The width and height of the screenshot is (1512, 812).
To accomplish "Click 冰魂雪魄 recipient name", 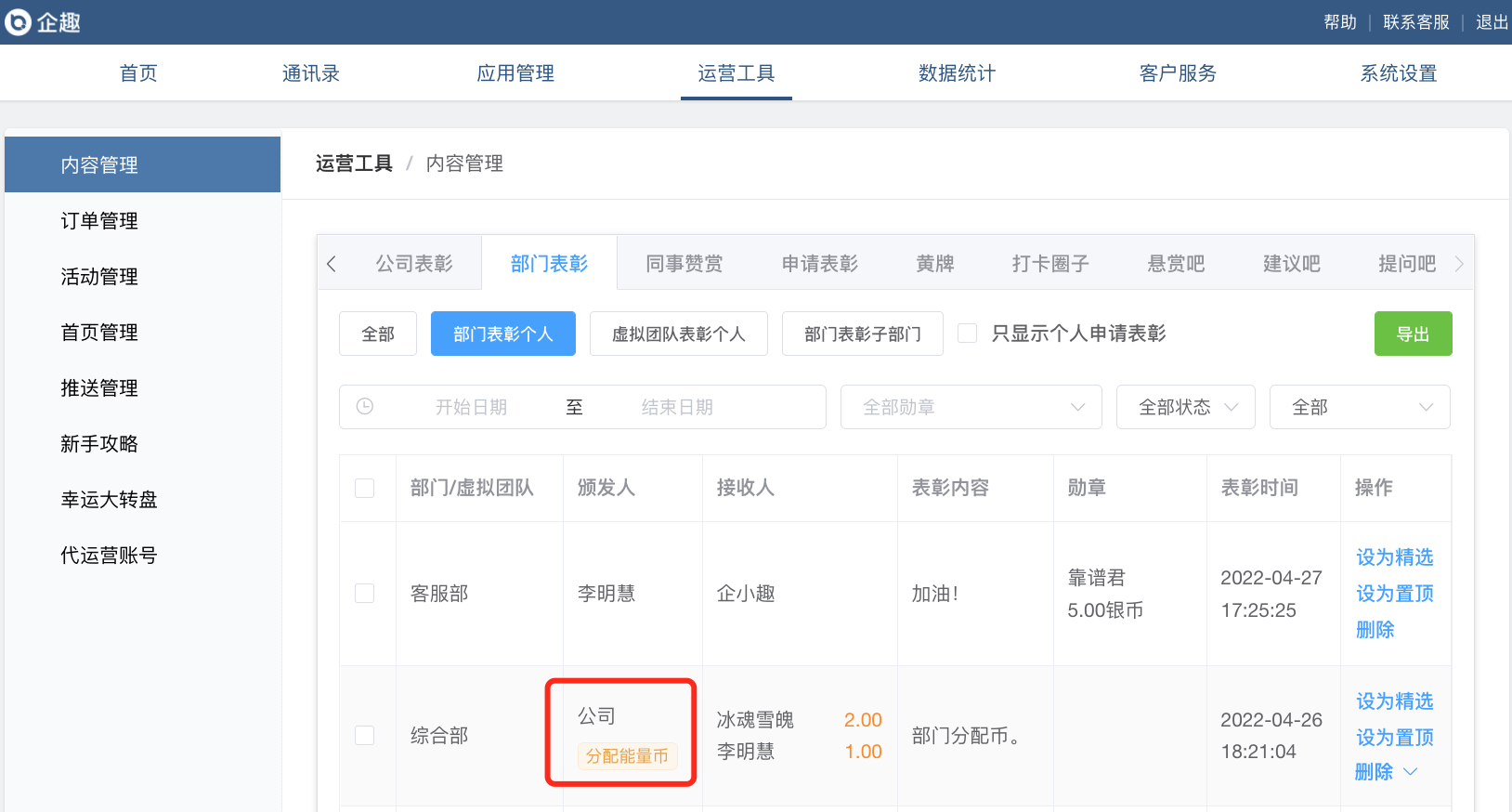I will [x=755, y=720].
